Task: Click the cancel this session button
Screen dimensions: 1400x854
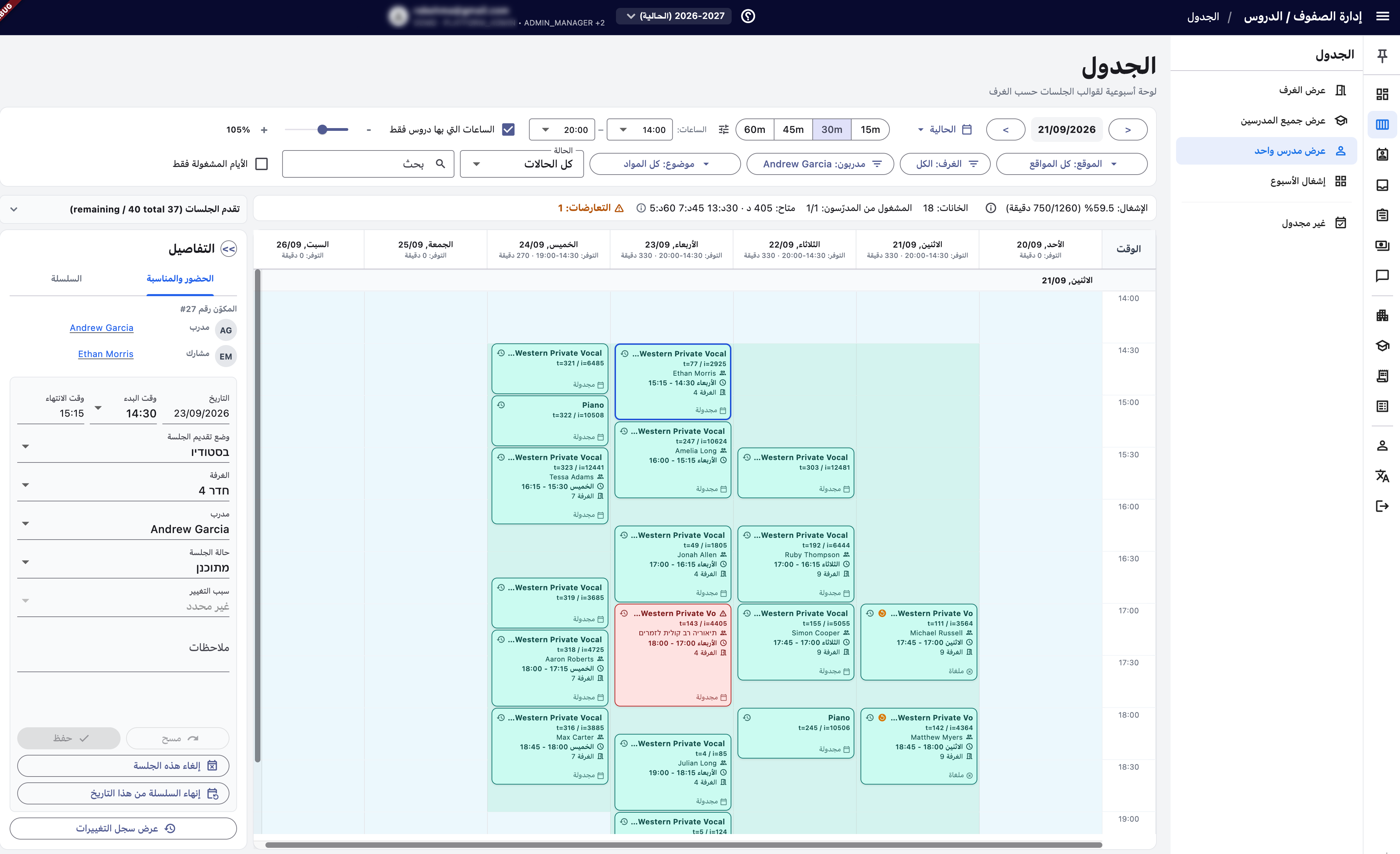Action: click(x=123, y=766)
